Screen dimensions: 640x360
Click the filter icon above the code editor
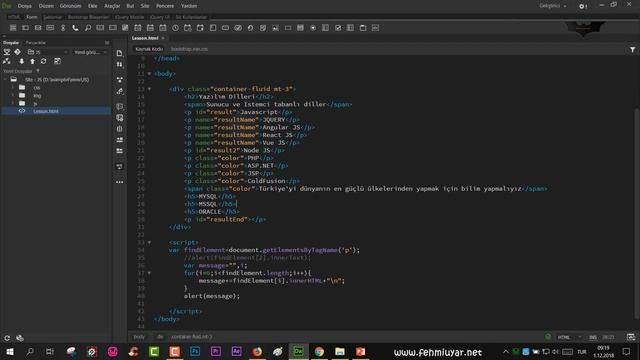(x=632, y=49)
